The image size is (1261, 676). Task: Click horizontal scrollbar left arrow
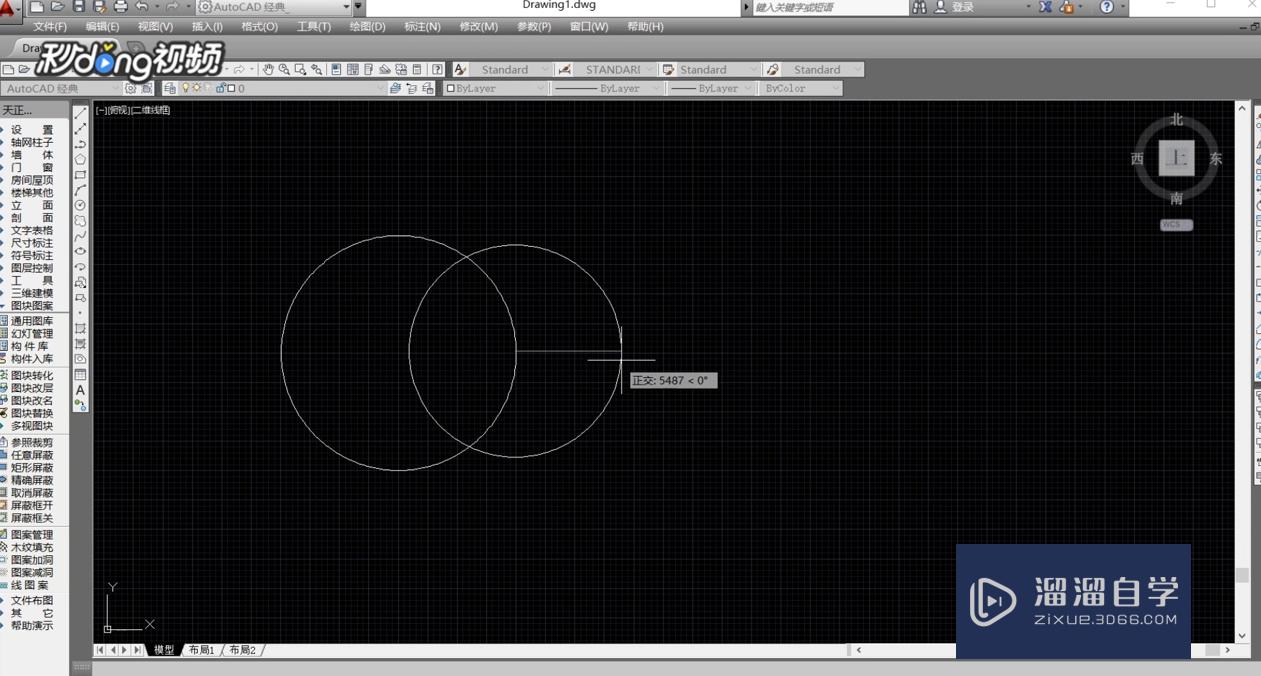pos(858,650)
